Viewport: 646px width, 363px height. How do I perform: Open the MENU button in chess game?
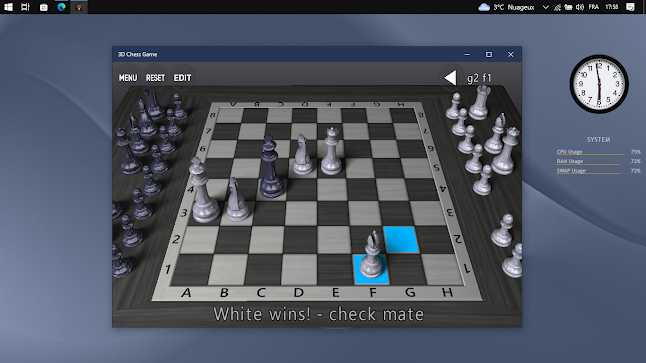128,78
